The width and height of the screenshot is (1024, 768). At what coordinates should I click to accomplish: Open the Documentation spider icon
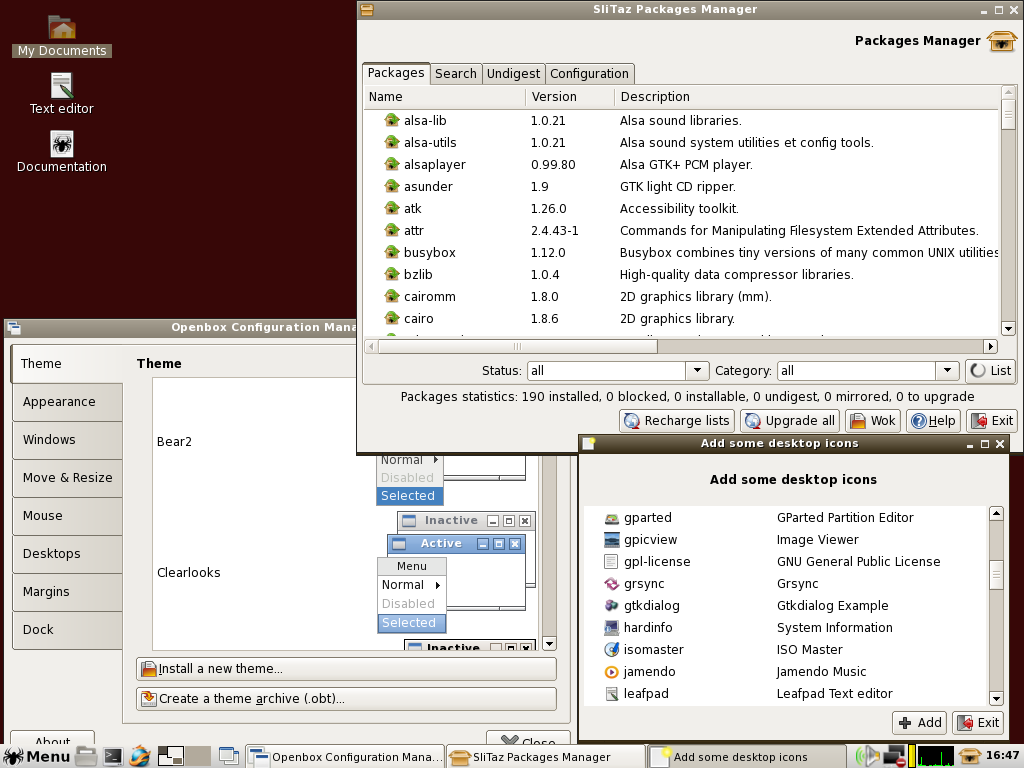pos(62,144)
